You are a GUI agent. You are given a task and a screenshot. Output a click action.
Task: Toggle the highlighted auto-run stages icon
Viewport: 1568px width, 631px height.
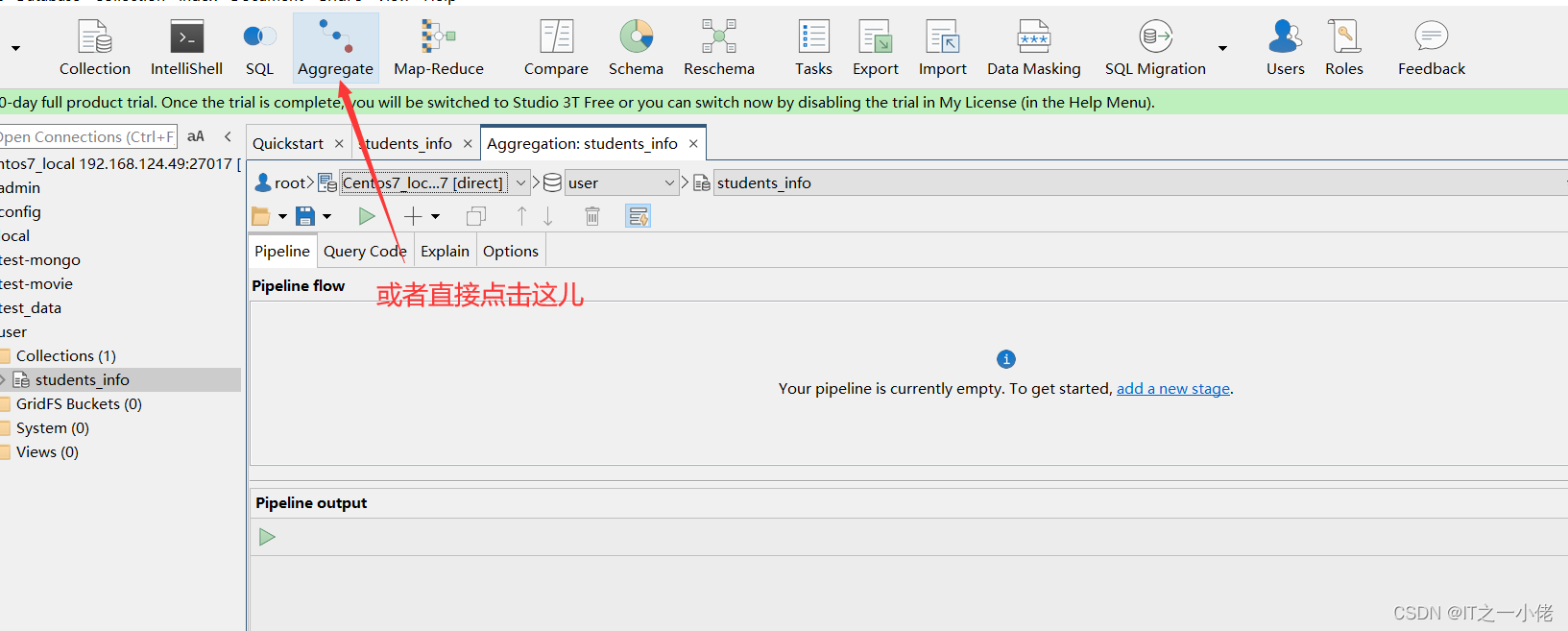(639, 216)
